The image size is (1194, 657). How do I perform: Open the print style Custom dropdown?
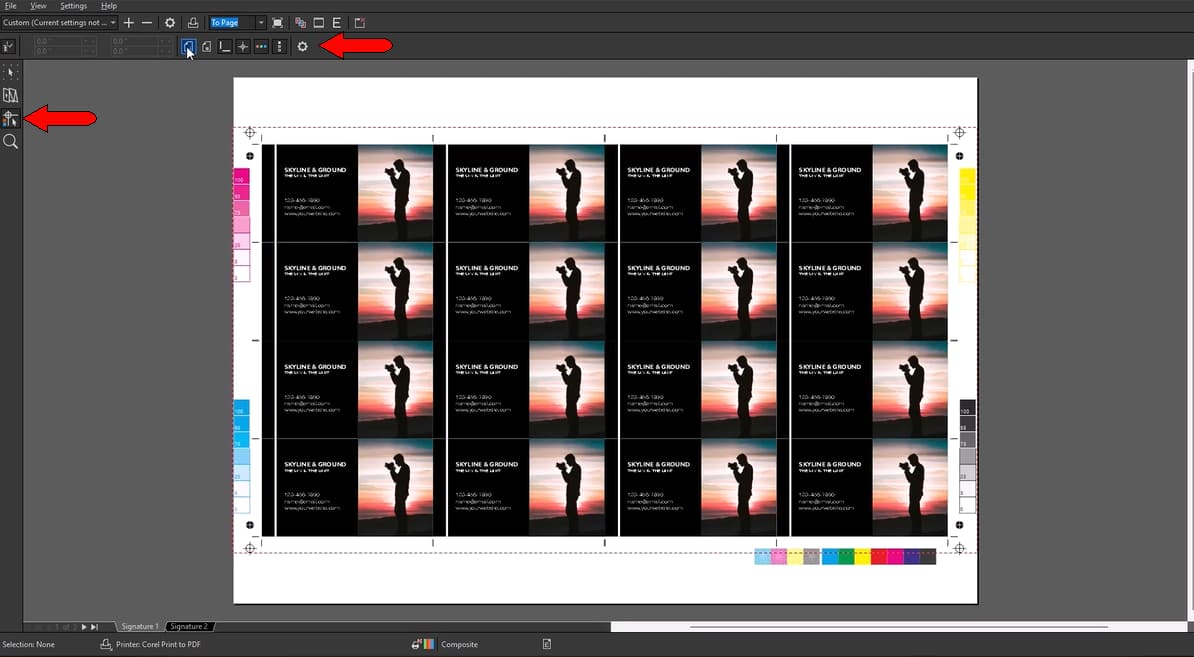(x=112, y=22)
